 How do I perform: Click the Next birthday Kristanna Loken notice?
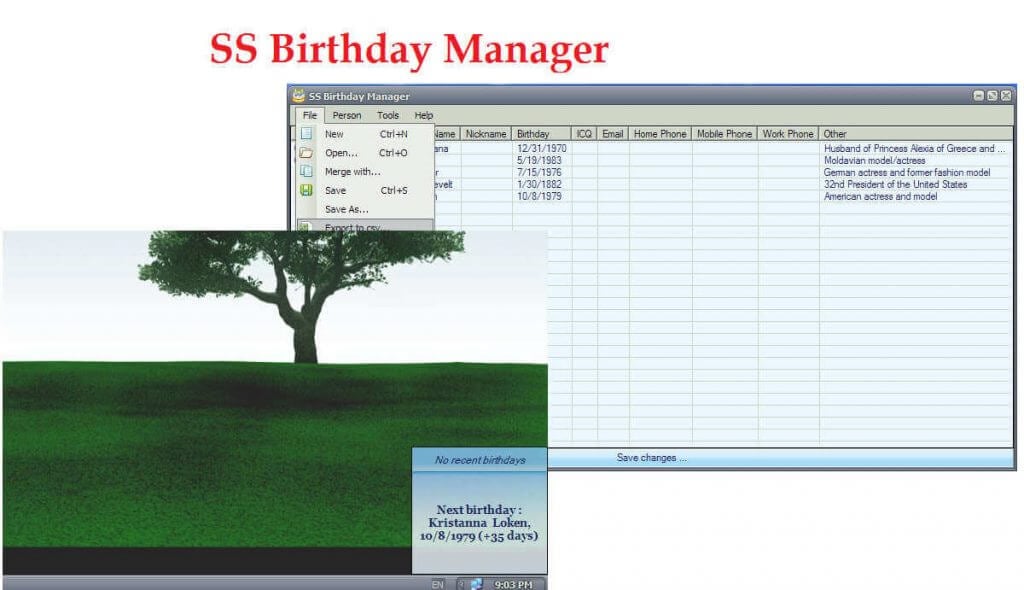(479, 523)
